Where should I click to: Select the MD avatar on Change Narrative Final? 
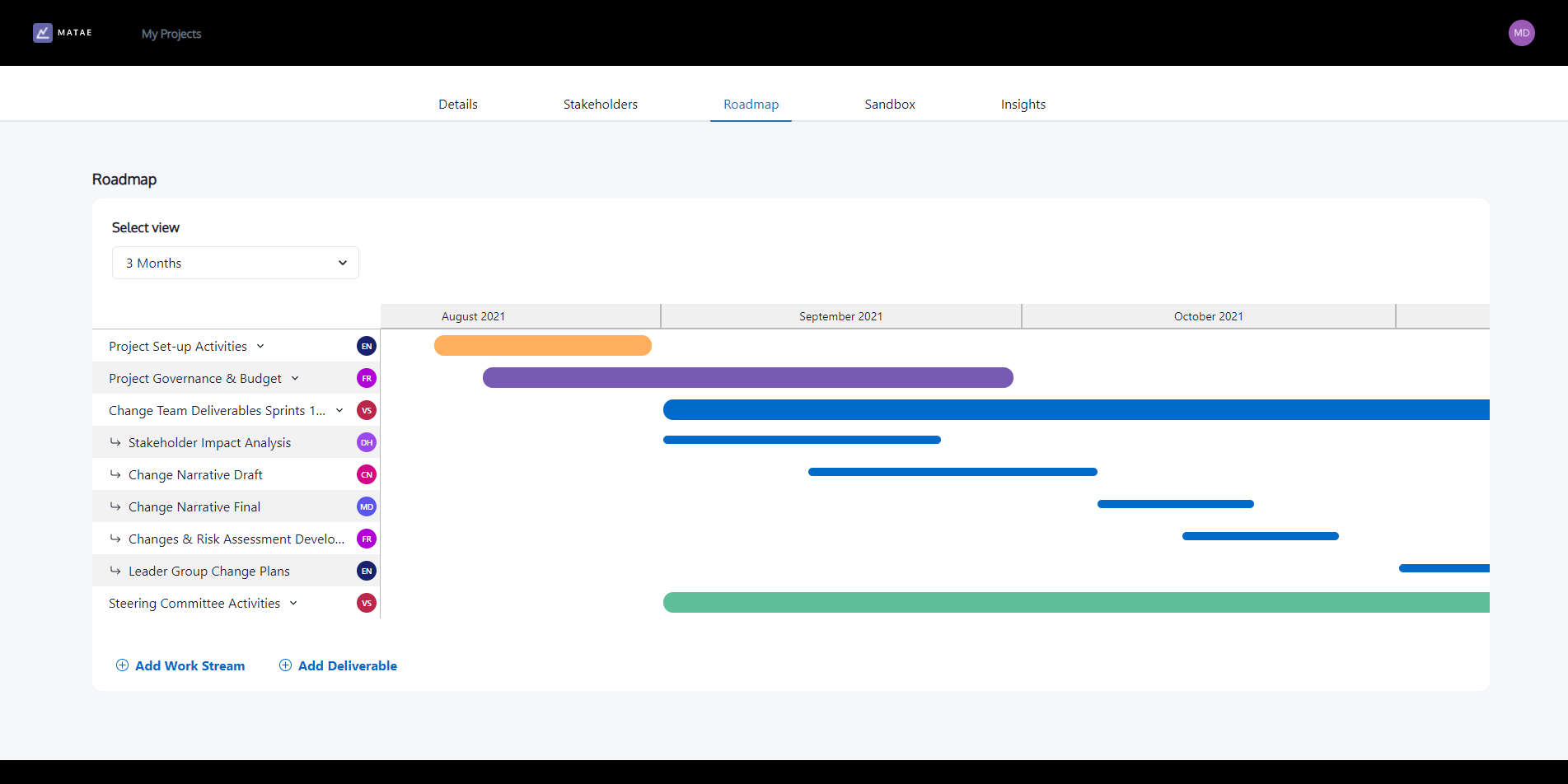click(366, 506)
